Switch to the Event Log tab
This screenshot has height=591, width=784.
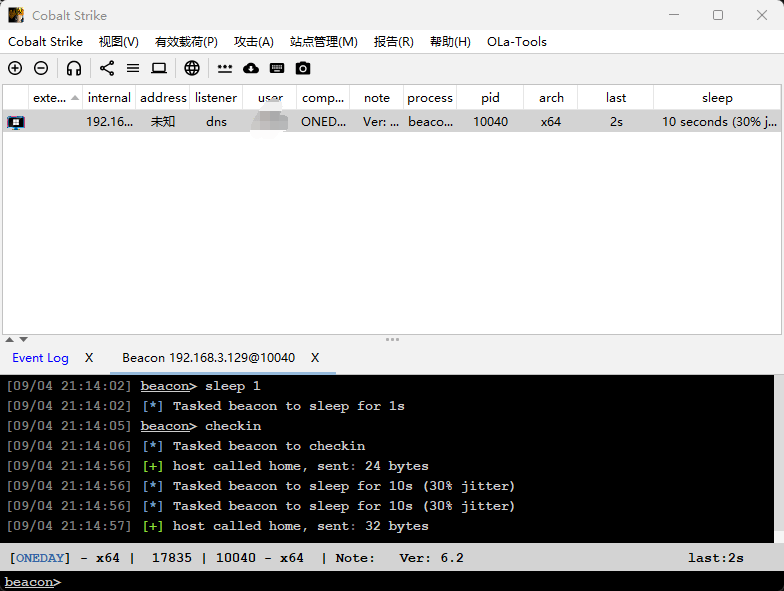(x=40, y=358)
